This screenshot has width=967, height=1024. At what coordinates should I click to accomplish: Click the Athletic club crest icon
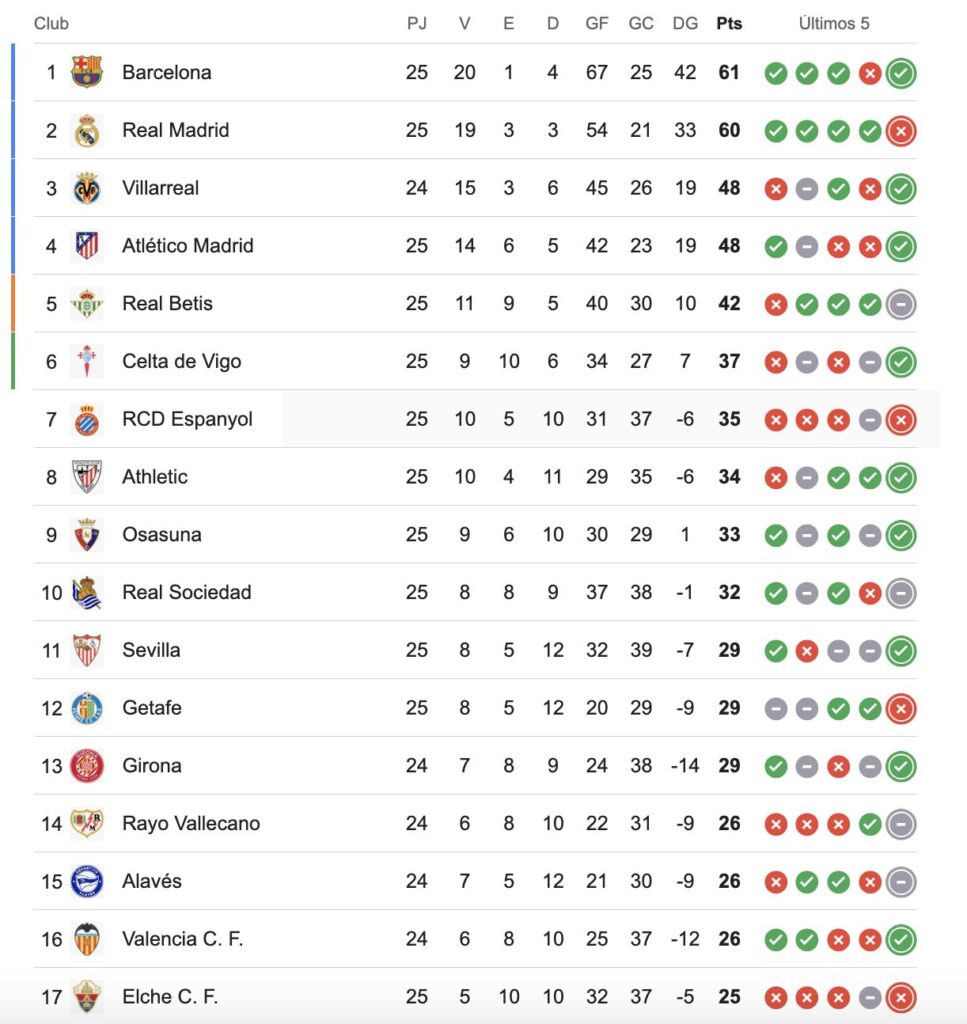point(87,477)
